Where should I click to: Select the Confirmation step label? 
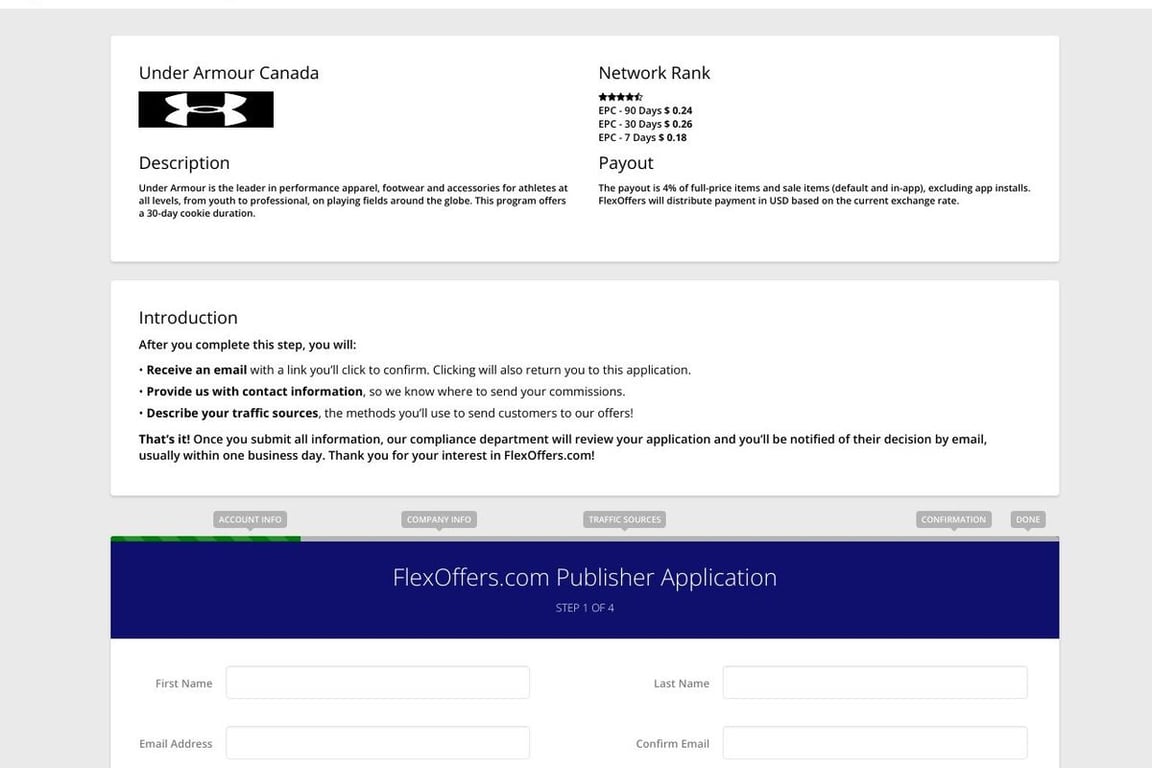[953, 519]
